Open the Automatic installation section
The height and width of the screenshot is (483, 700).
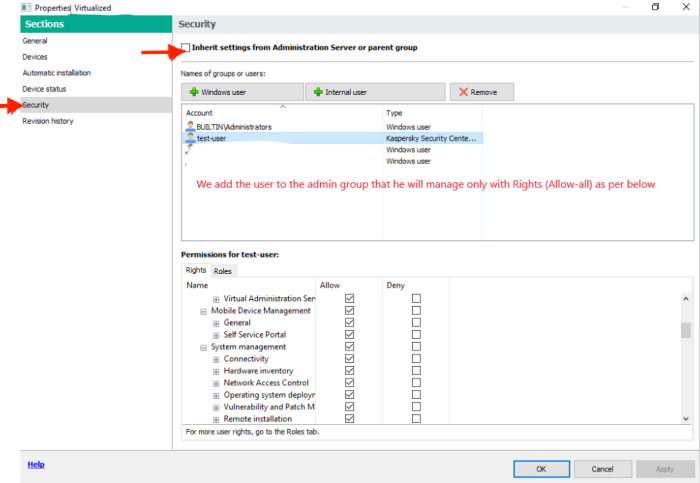96,73
